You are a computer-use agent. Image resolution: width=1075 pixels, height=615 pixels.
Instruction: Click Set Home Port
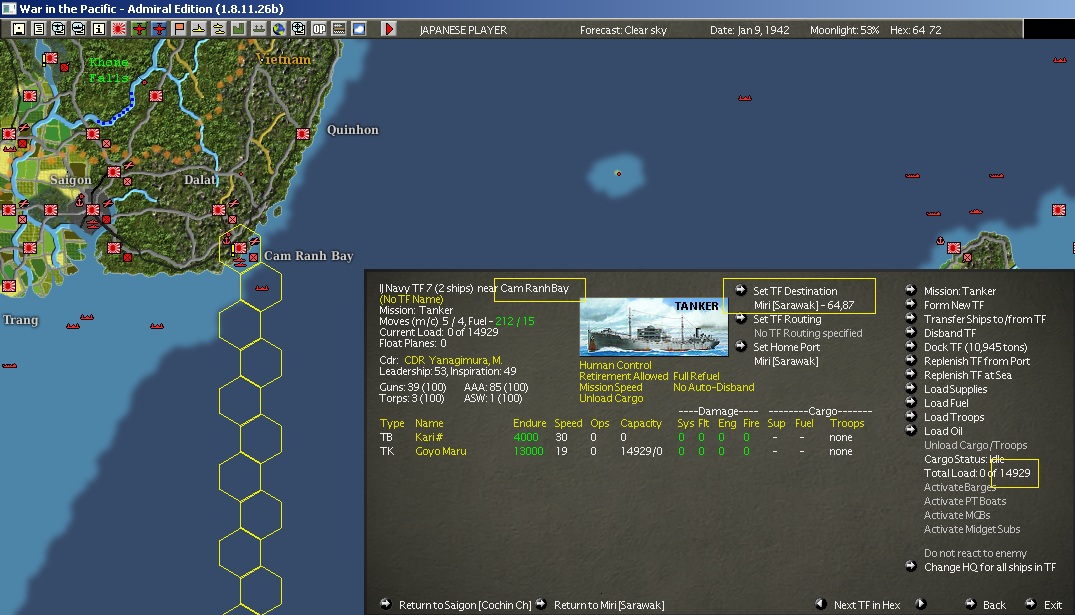(x=786, y=348)
